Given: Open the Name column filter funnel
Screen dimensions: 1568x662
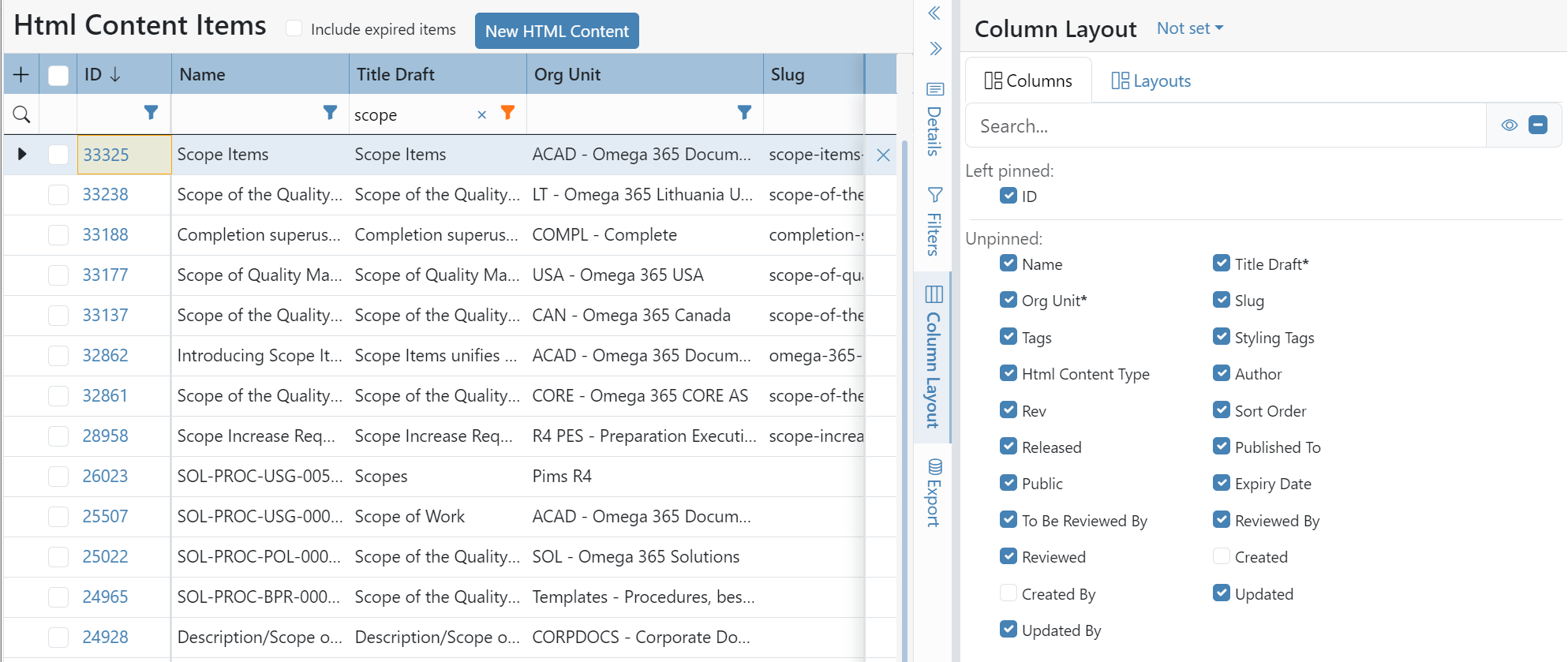Looking at the screenshot, I should (330, 113).
